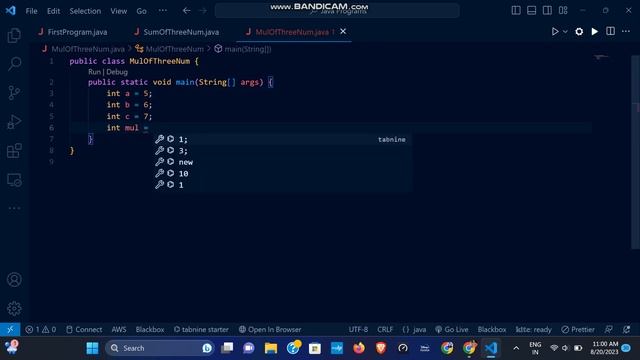This screenshot has height=360, width=640.
Task: Open the notifications bell in status bar
Action: tap(627, 329)
